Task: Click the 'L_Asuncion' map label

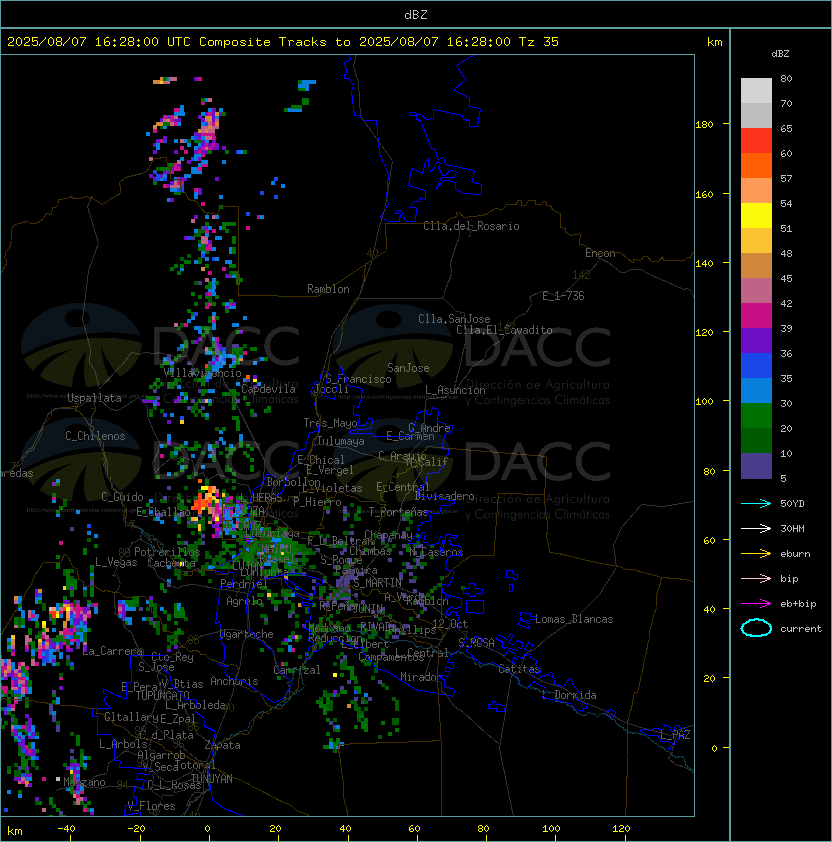Action: 455,390
